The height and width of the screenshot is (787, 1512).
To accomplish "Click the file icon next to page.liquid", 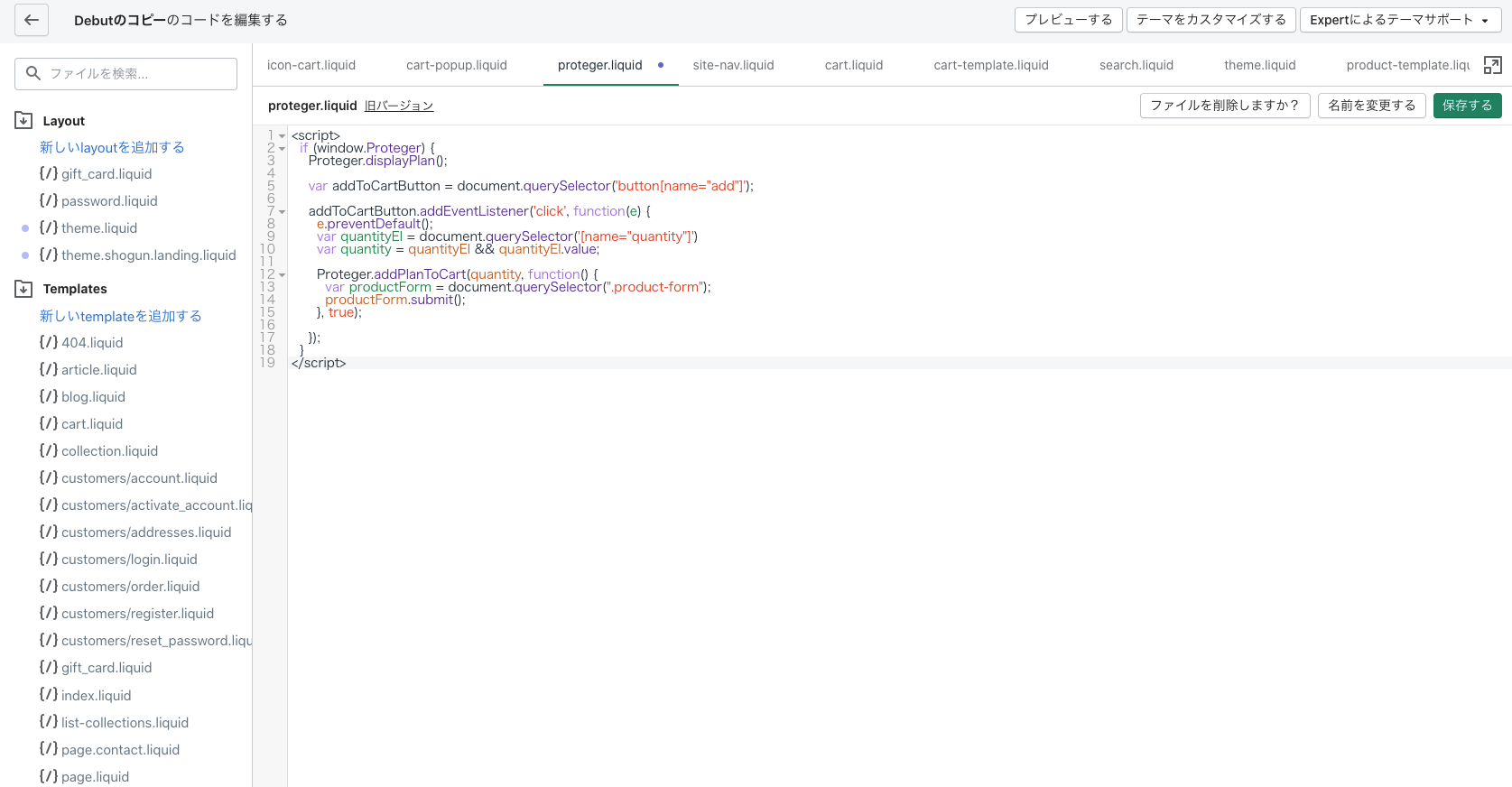I will click(49, 776).
